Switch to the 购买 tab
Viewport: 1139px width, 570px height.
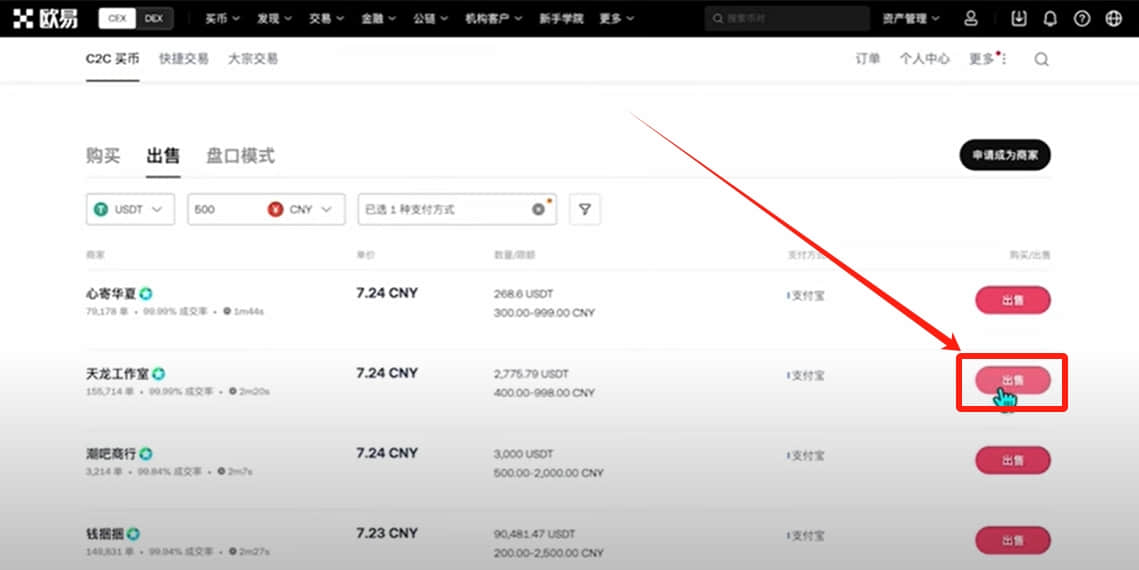coord(102,155)
